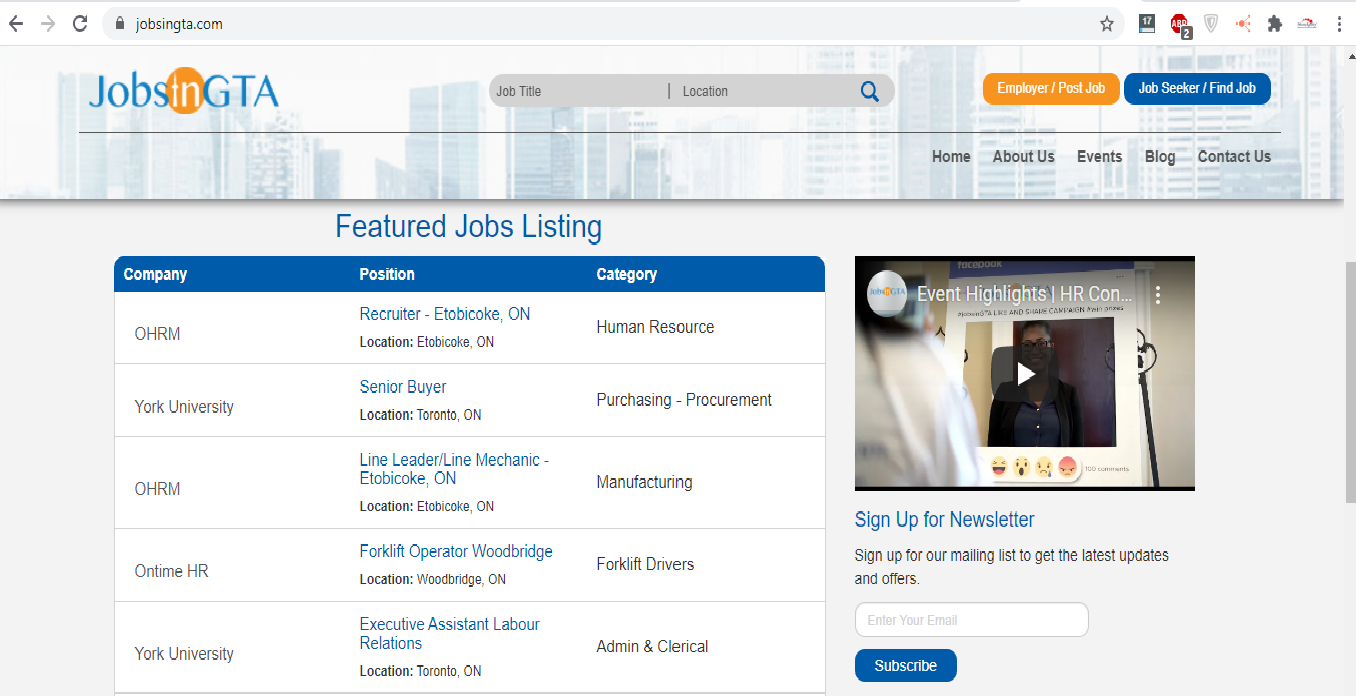Reload the page with the refresh icon
The width and height of the screenshot is (1356, 696).
coord(80,24)
